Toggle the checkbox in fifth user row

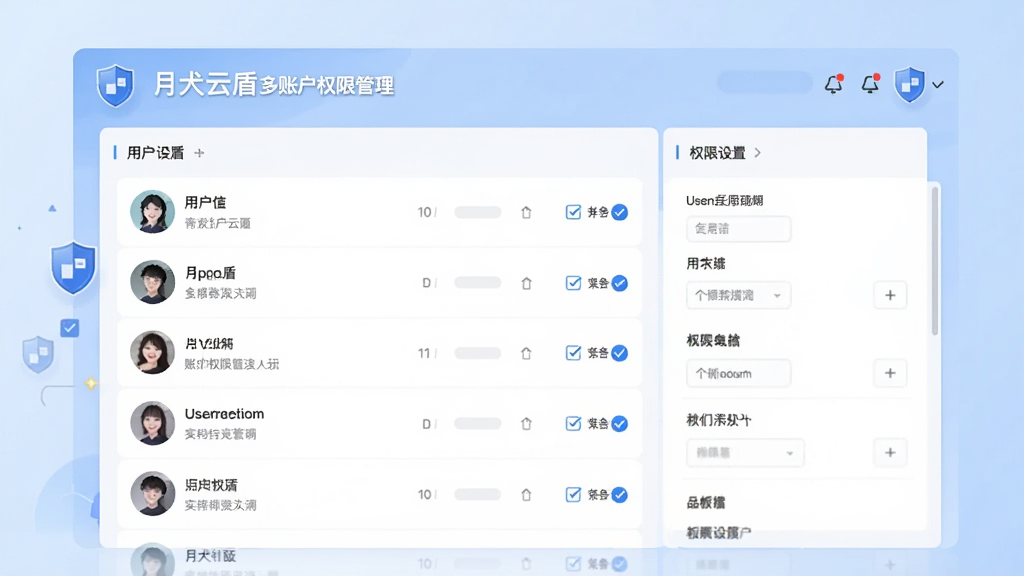pos(573,494)
